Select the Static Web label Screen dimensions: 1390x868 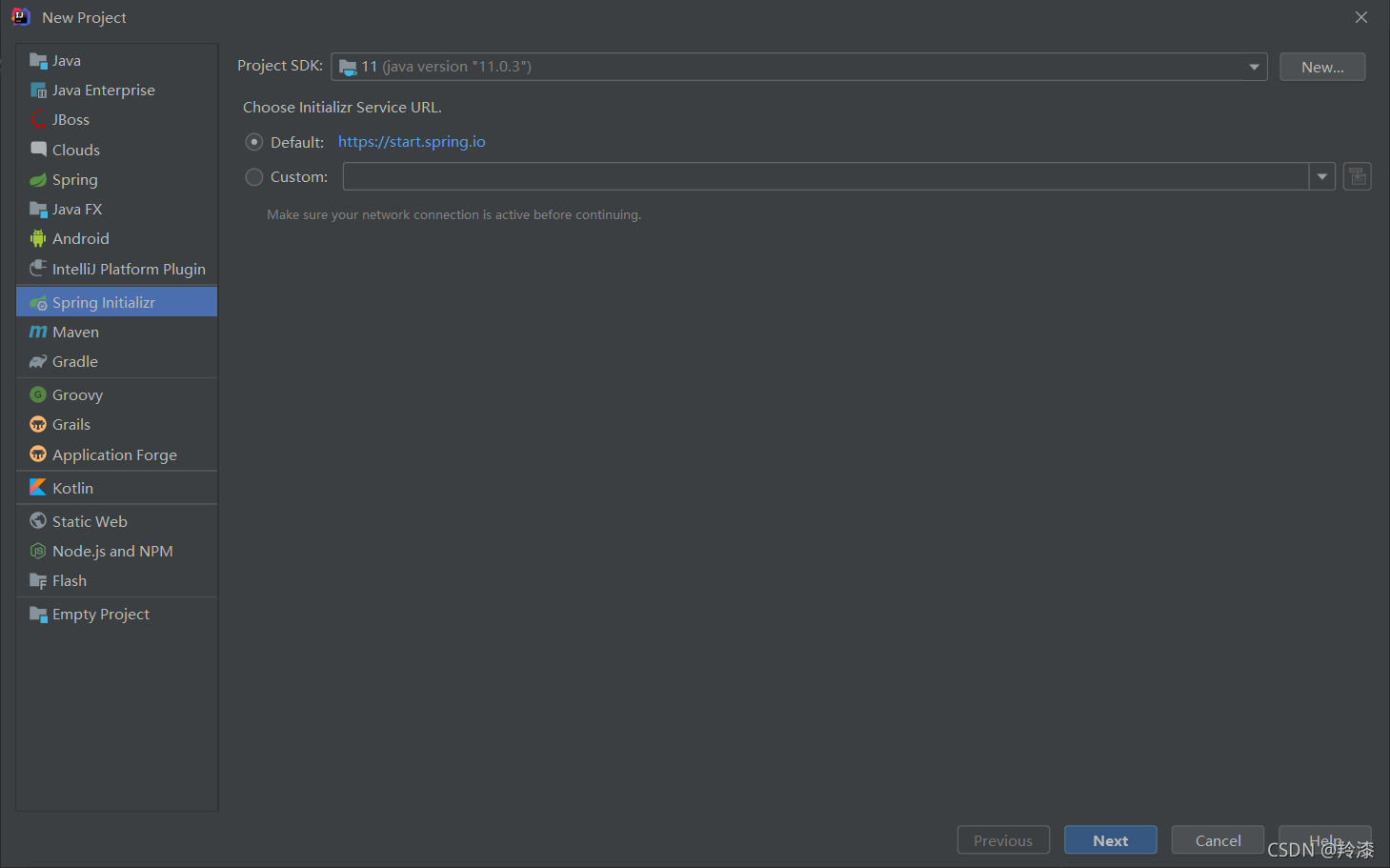coord(91,522)
